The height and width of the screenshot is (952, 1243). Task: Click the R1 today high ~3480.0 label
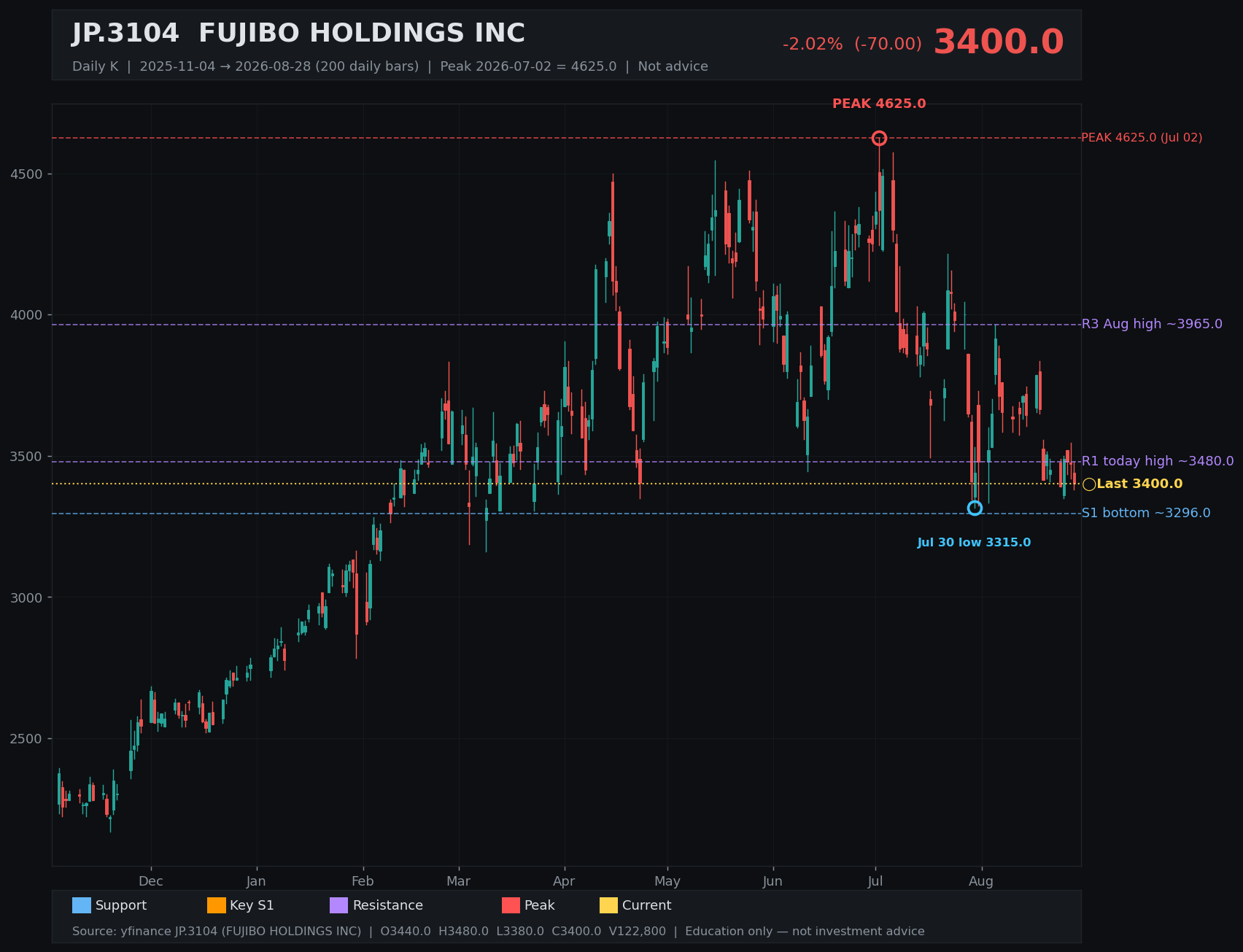[x=1158, y=461]
